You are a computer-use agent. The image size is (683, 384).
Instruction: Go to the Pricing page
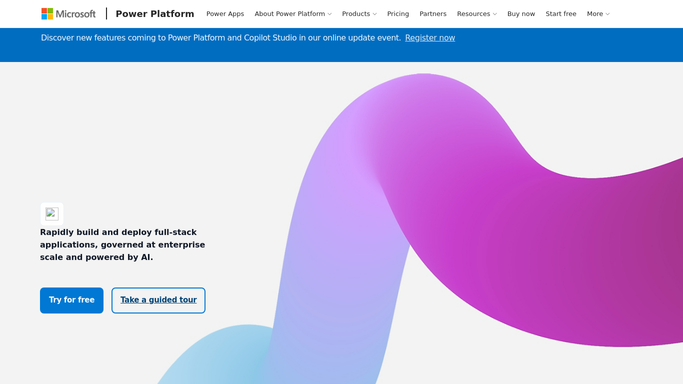coord(398,14)
